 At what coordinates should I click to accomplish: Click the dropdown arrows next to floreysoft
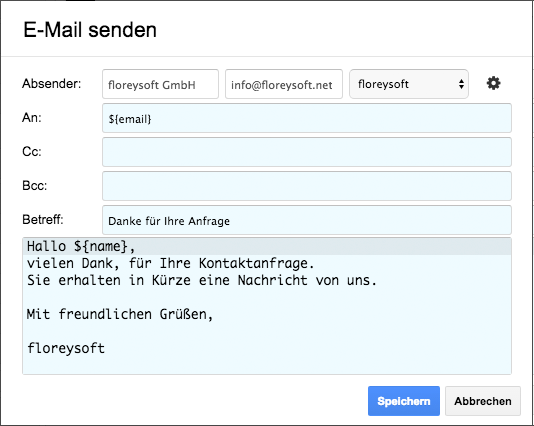(461, 84)
